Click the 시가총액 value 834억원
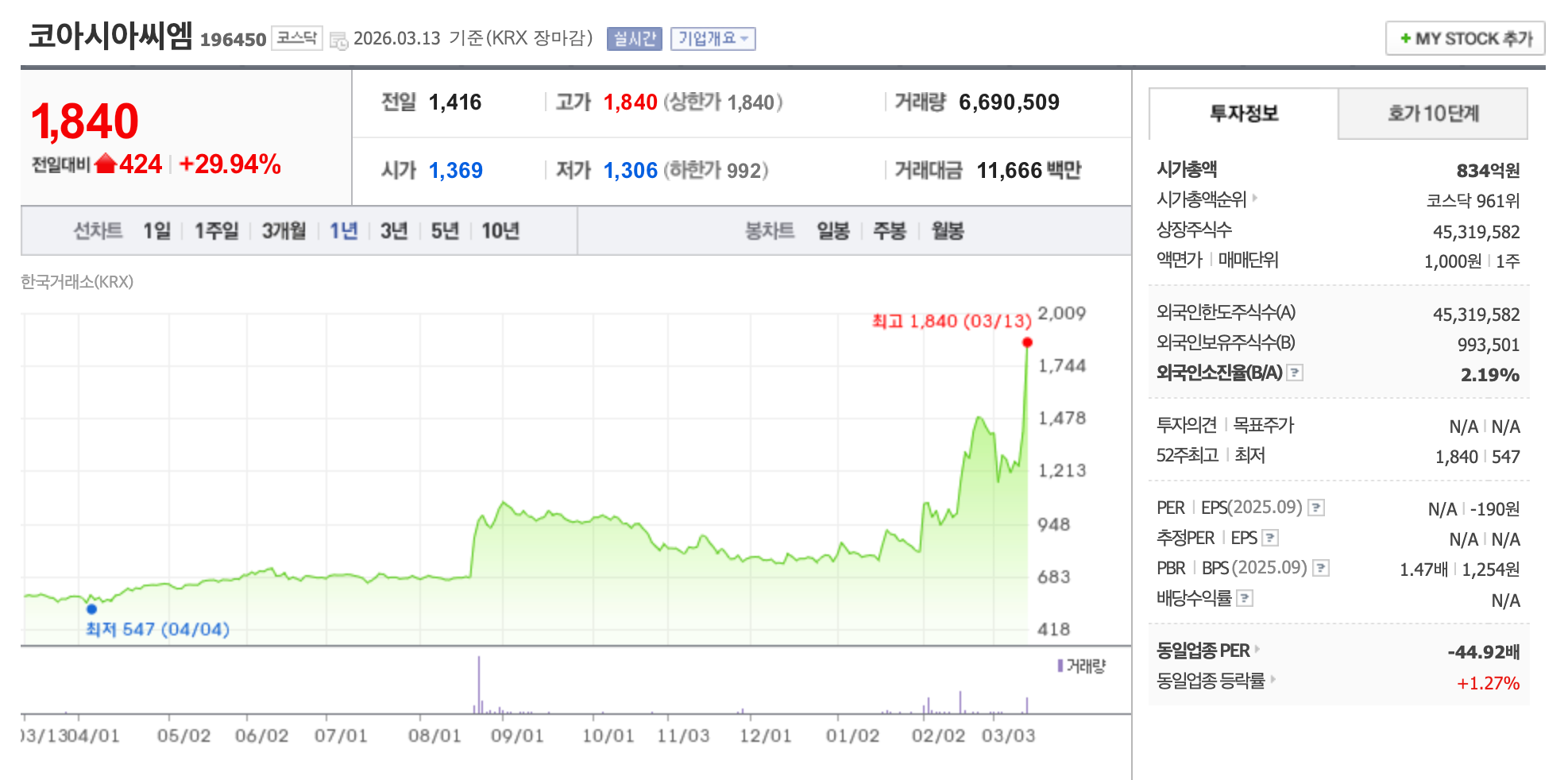 1488,171
